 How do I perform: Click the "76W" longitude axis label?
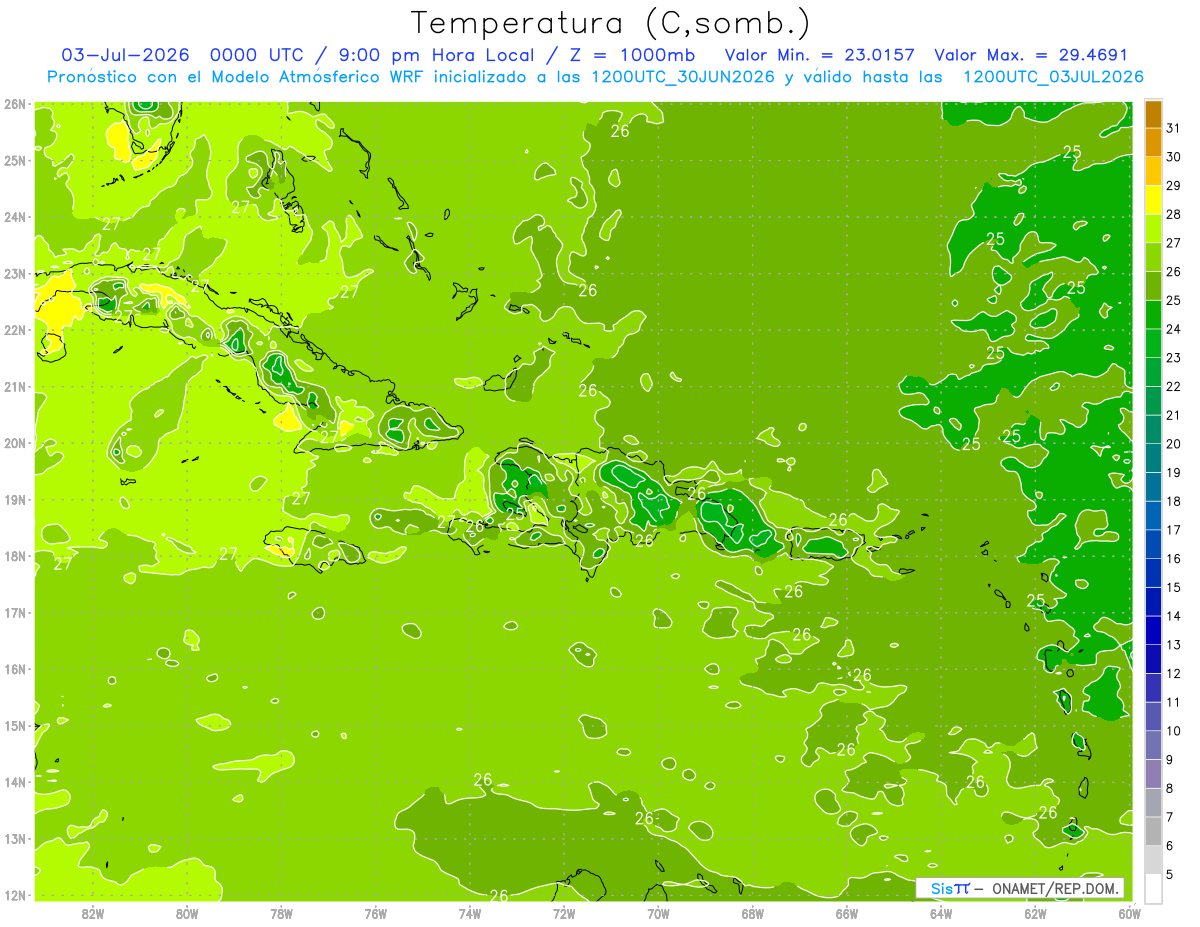coord(376,913)
